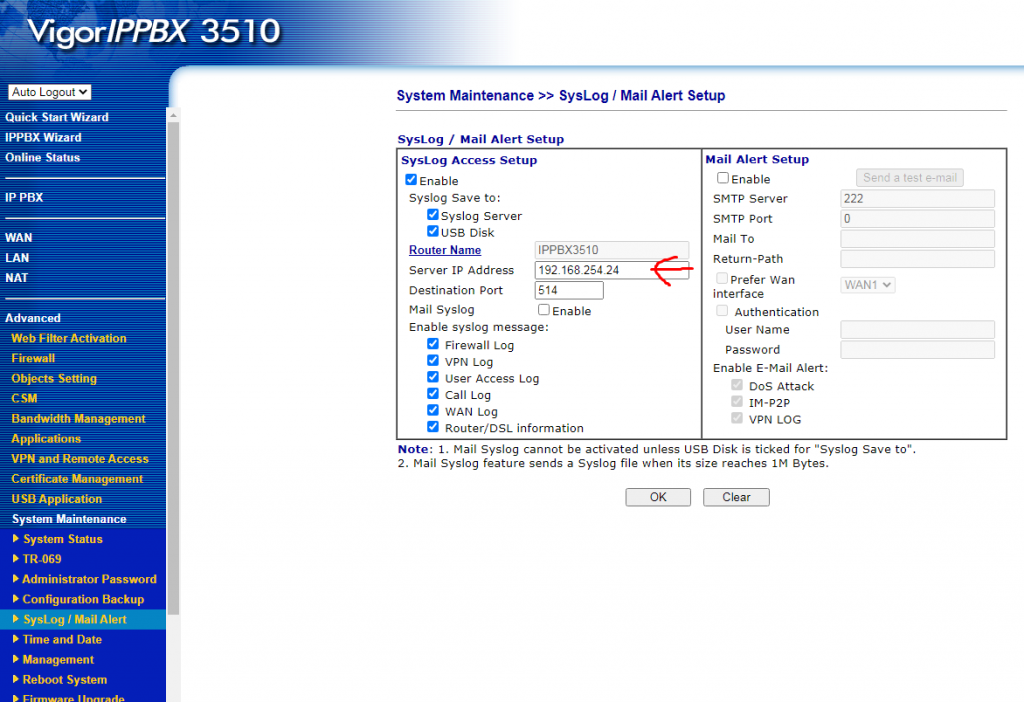Open the WAN1 interface dropdown

point(867,285)
